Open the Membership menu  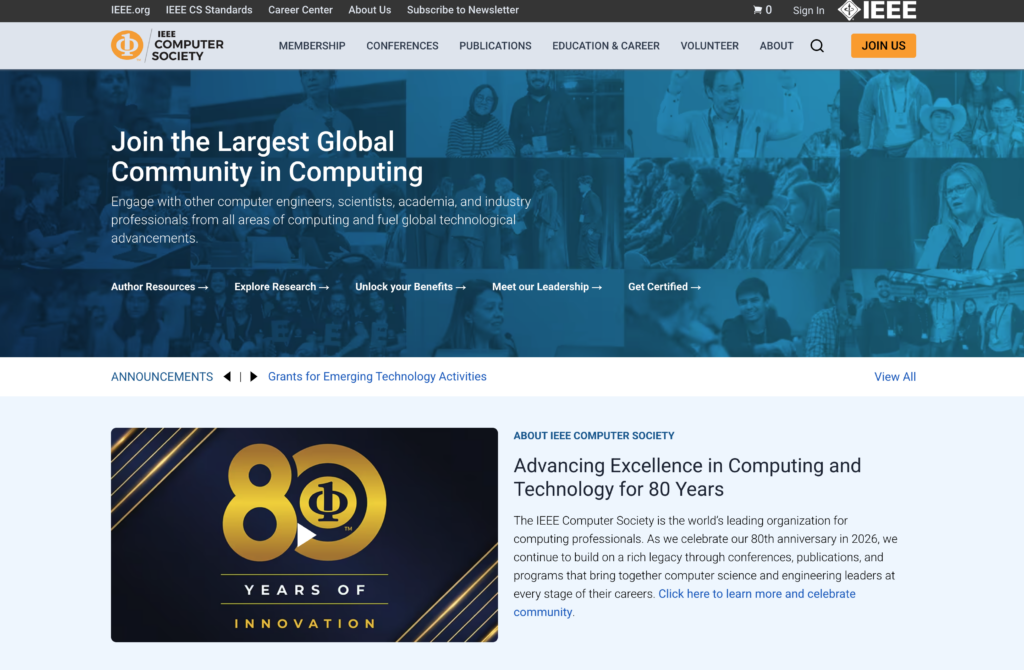[x=312, y=46]
